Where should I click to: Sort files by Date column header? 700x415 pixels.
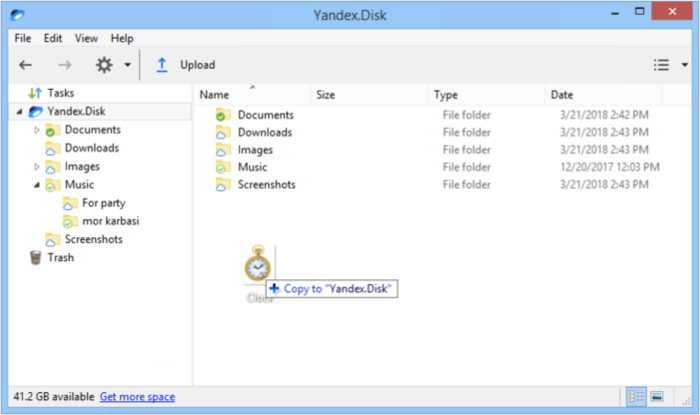[x=561, y=95]
